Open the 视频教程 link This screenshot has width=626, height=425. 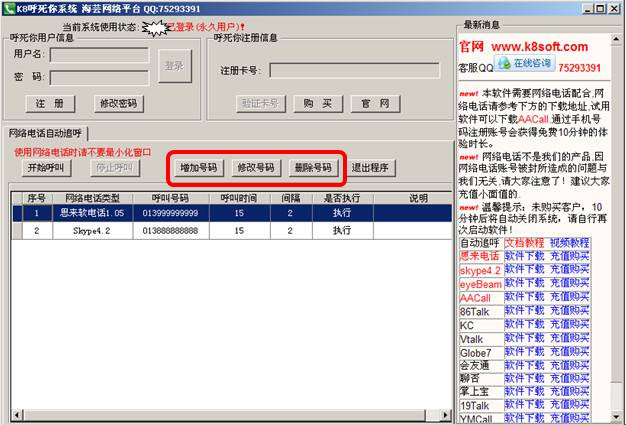click(570, 243)
